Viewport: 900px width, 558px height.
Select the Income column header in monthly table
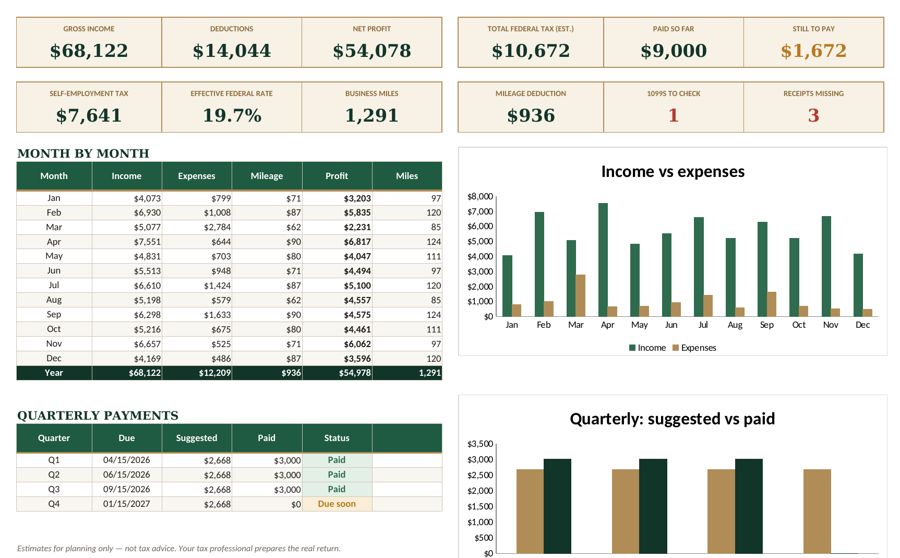(x=126, y=176)
